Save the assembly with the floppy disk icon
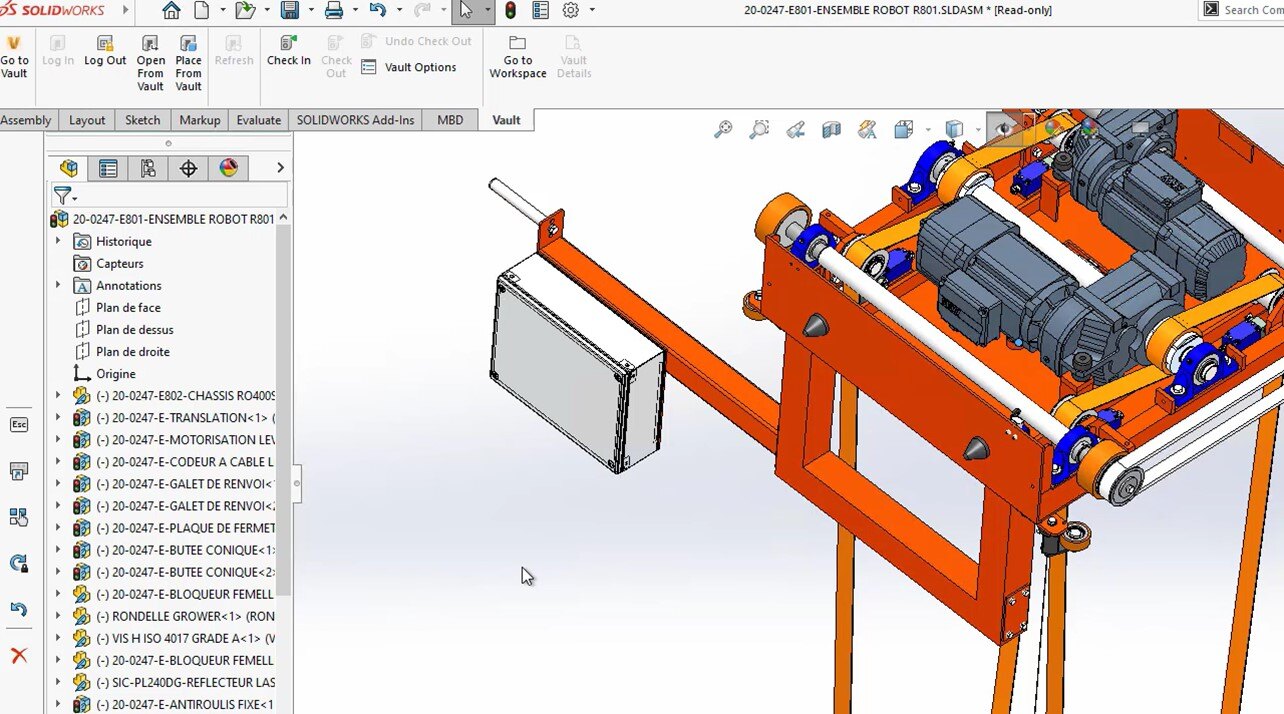Viewport: 1284px width, 714px height. pyautogui.click(x=290, y=11)
